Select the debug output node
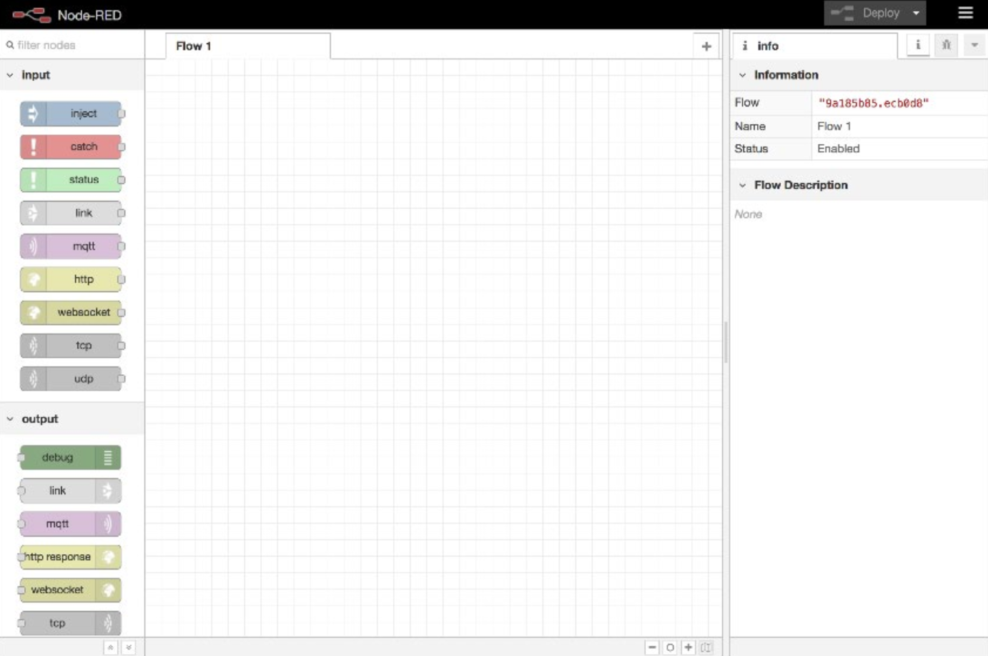This screenshot has height=656, width=988. point(71,457)
